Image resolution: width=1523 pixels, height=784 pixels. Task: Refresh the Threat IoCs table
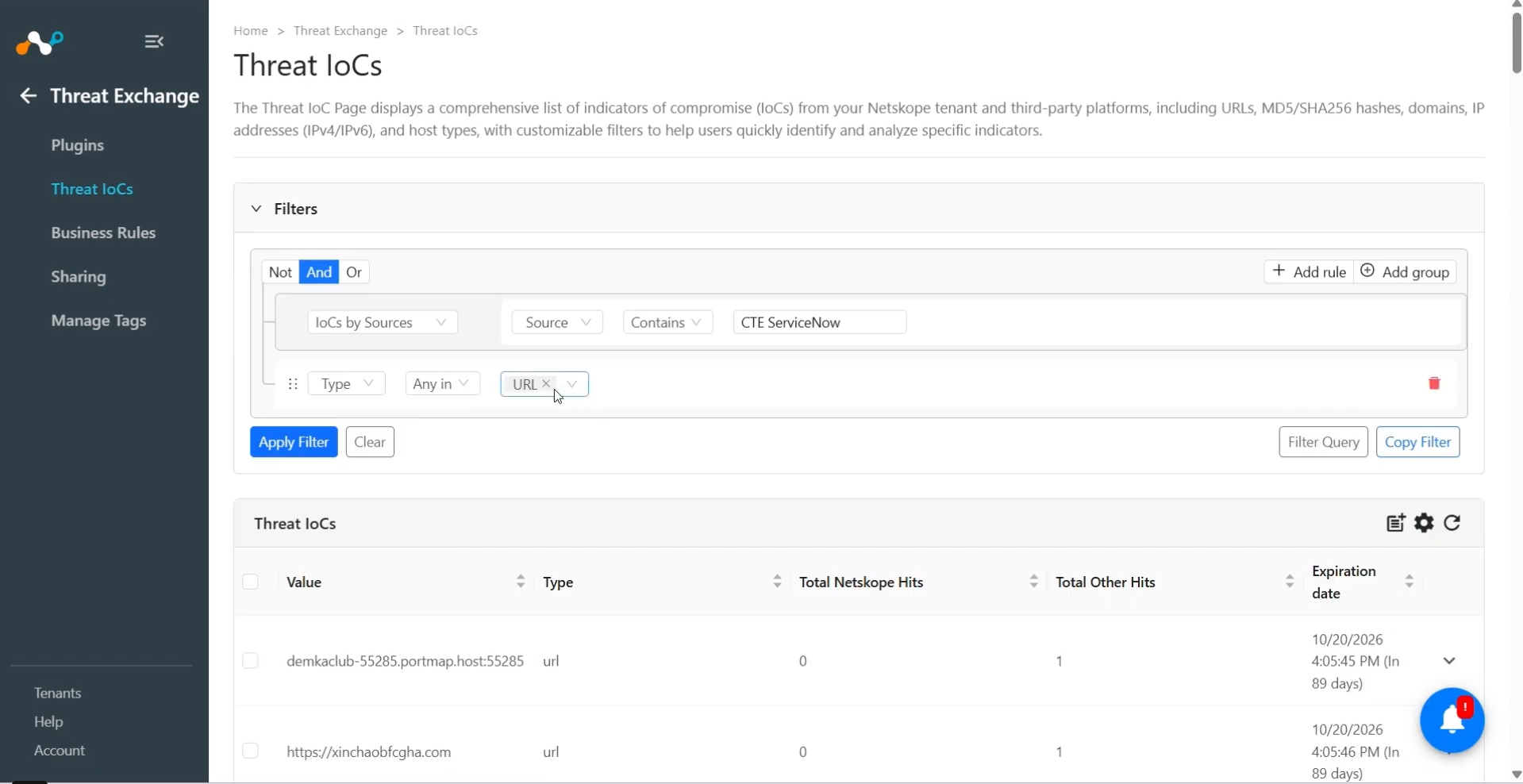(1452, 523)
